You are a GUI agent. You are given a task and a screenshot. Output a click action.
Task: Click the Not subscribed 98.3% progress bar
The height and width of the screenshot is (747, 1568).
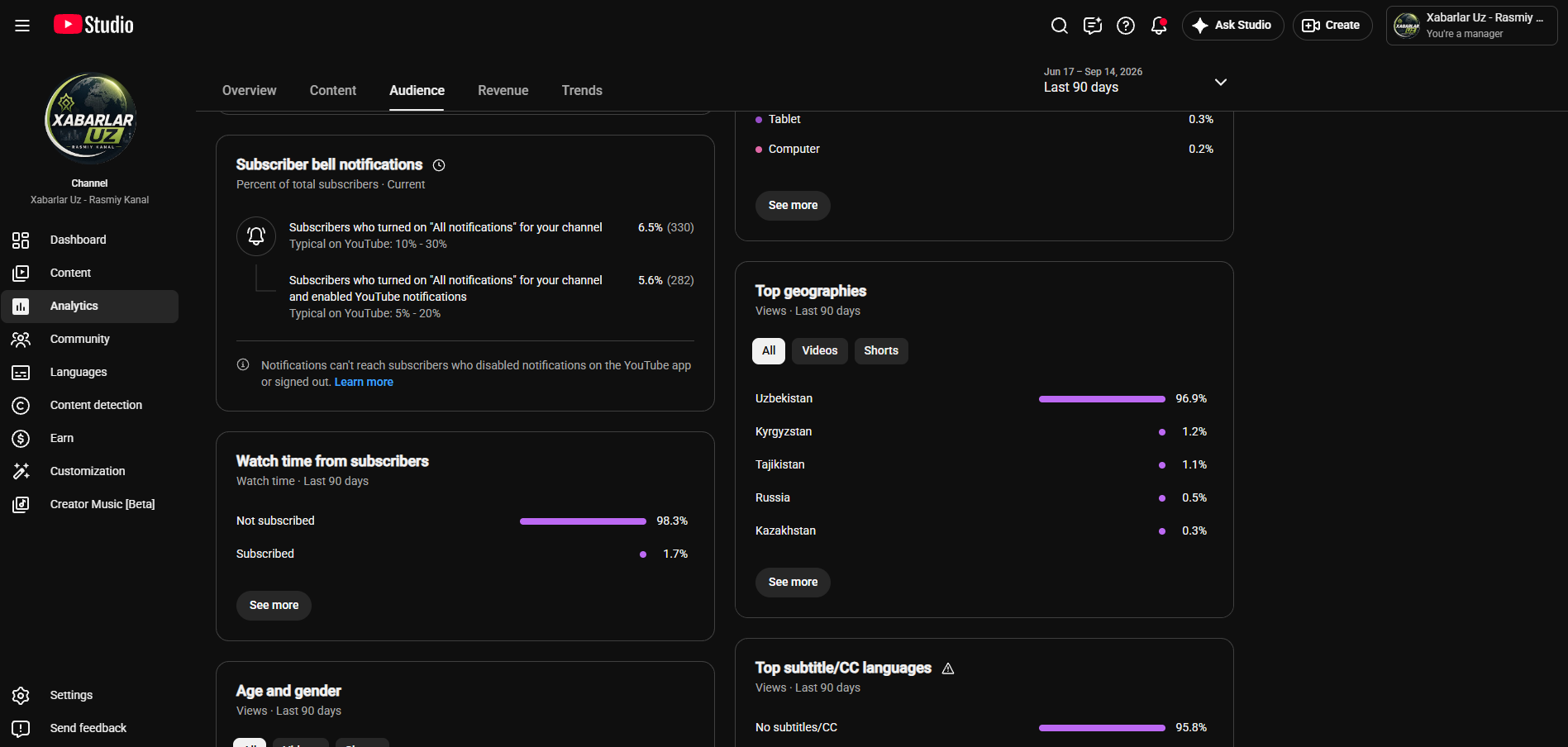click(x=583, y=521)
